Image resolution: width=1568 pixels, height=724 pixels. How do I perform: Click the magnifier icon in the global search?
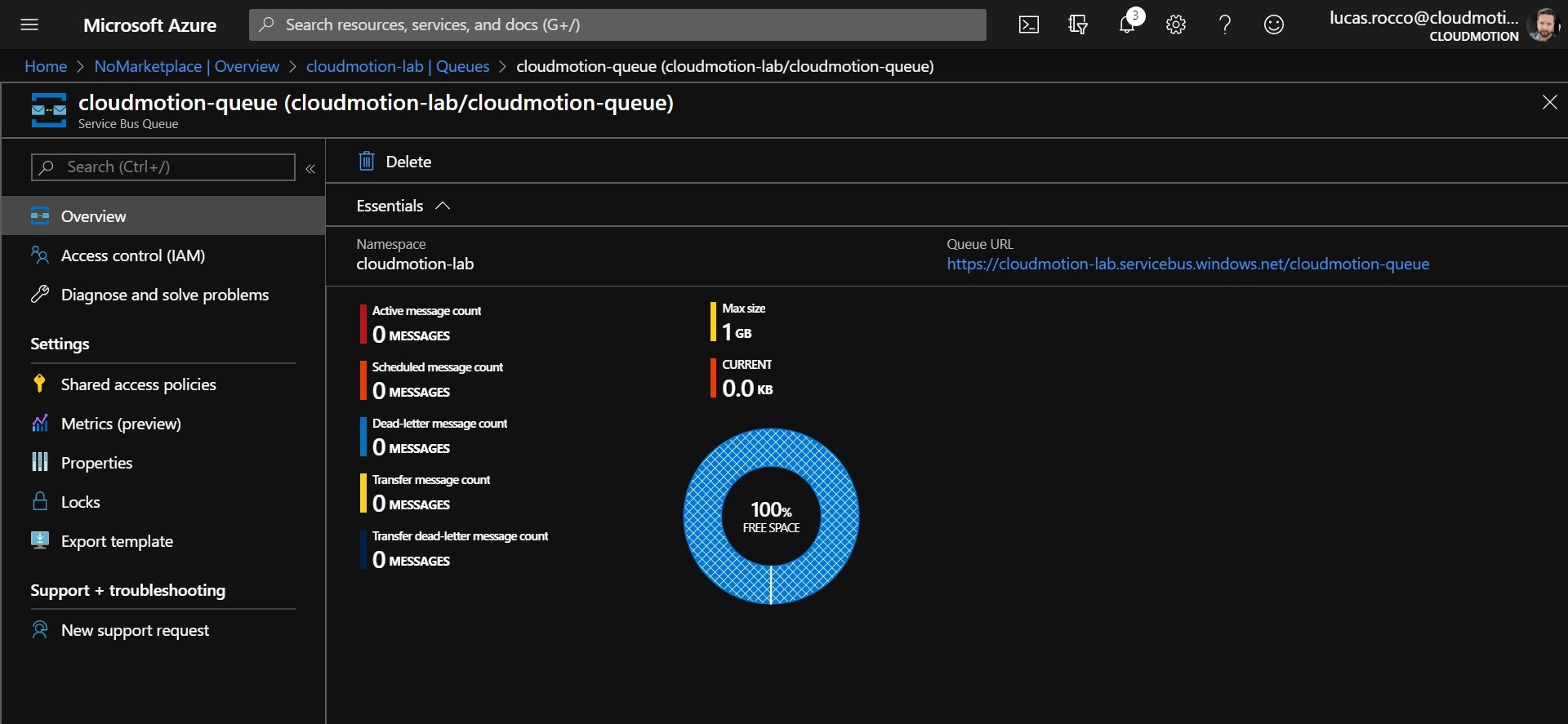(266, 24)
